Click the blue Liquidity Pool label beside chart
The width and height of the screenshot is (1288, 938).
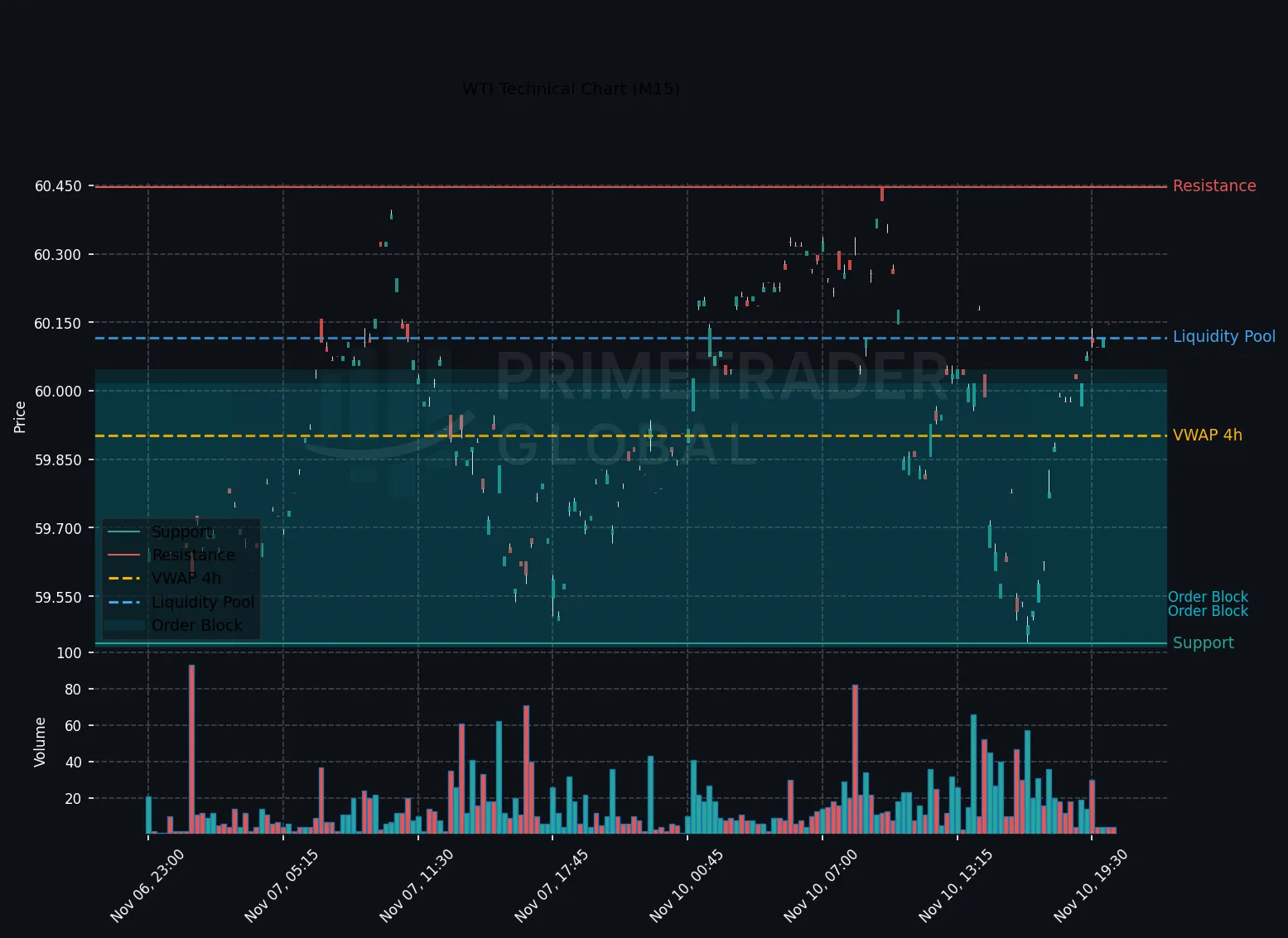click(1224, 337)
